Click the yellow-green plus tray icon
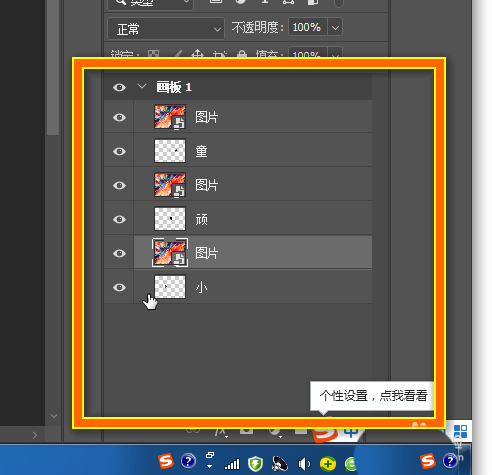The width and height of the screenshot is (492, 475). 328,463
